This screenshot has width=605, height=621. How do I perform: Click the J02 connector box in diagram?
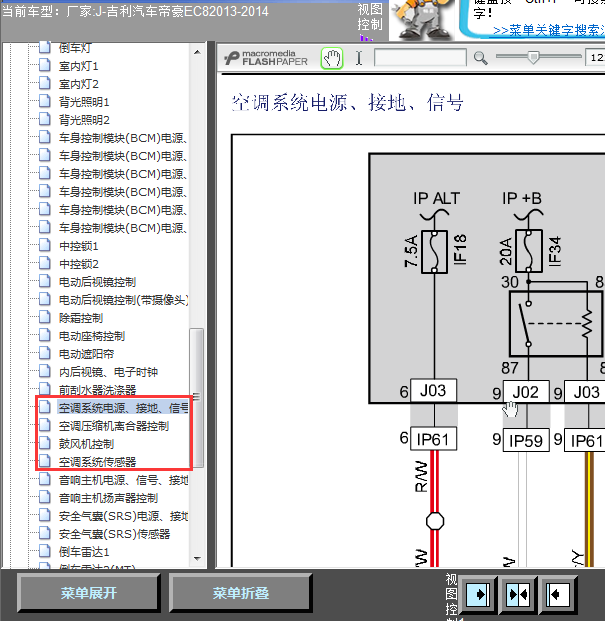tap(526, 392)
